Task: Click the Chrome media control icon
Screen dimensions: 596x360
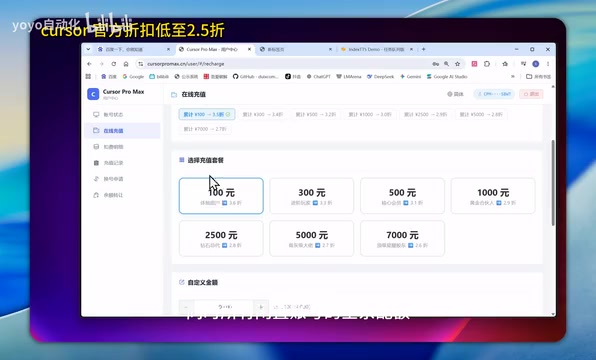Action: (523, 64)
